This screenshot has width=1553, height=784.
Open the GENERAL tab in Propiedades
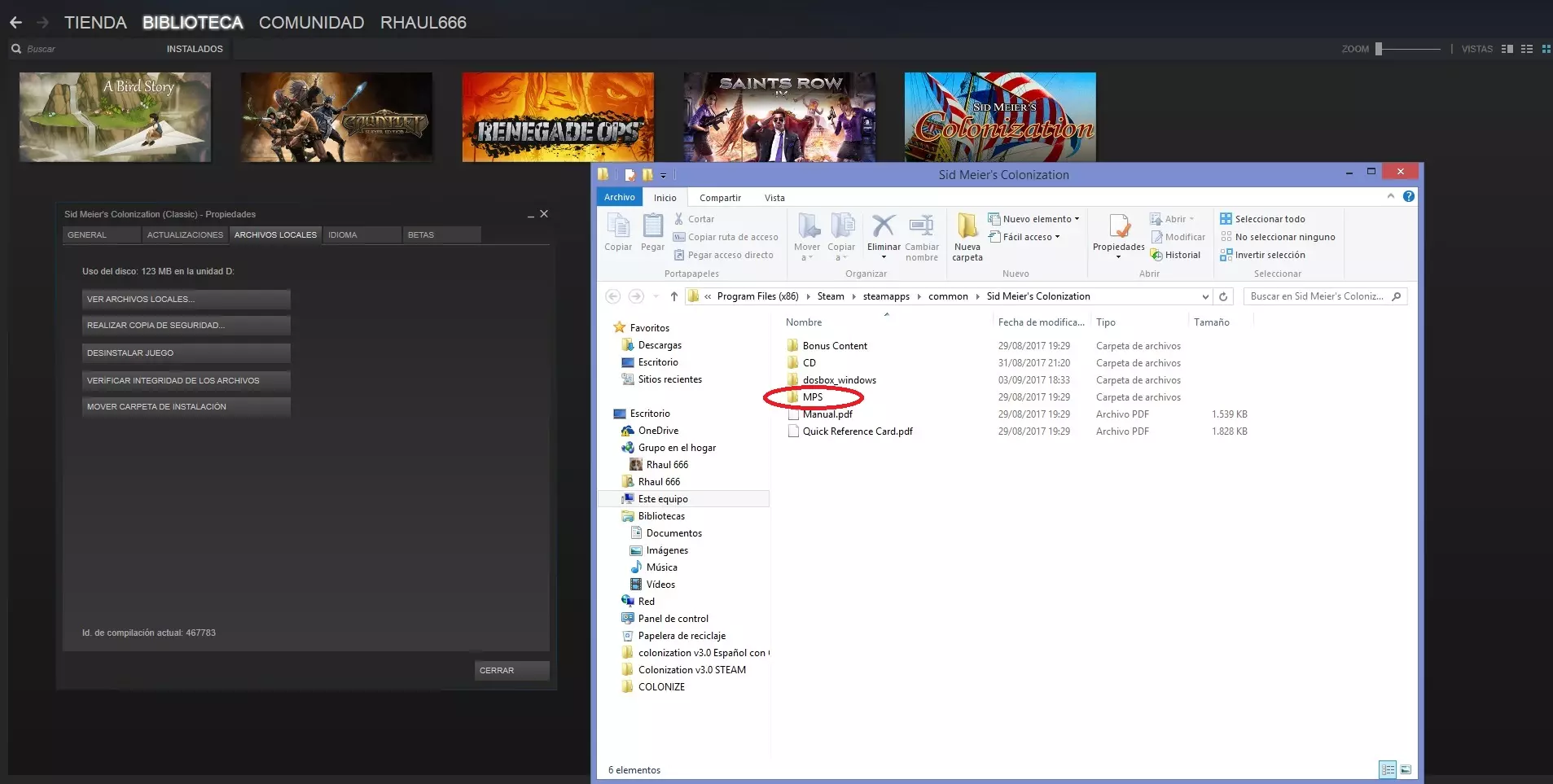point(101,234)
